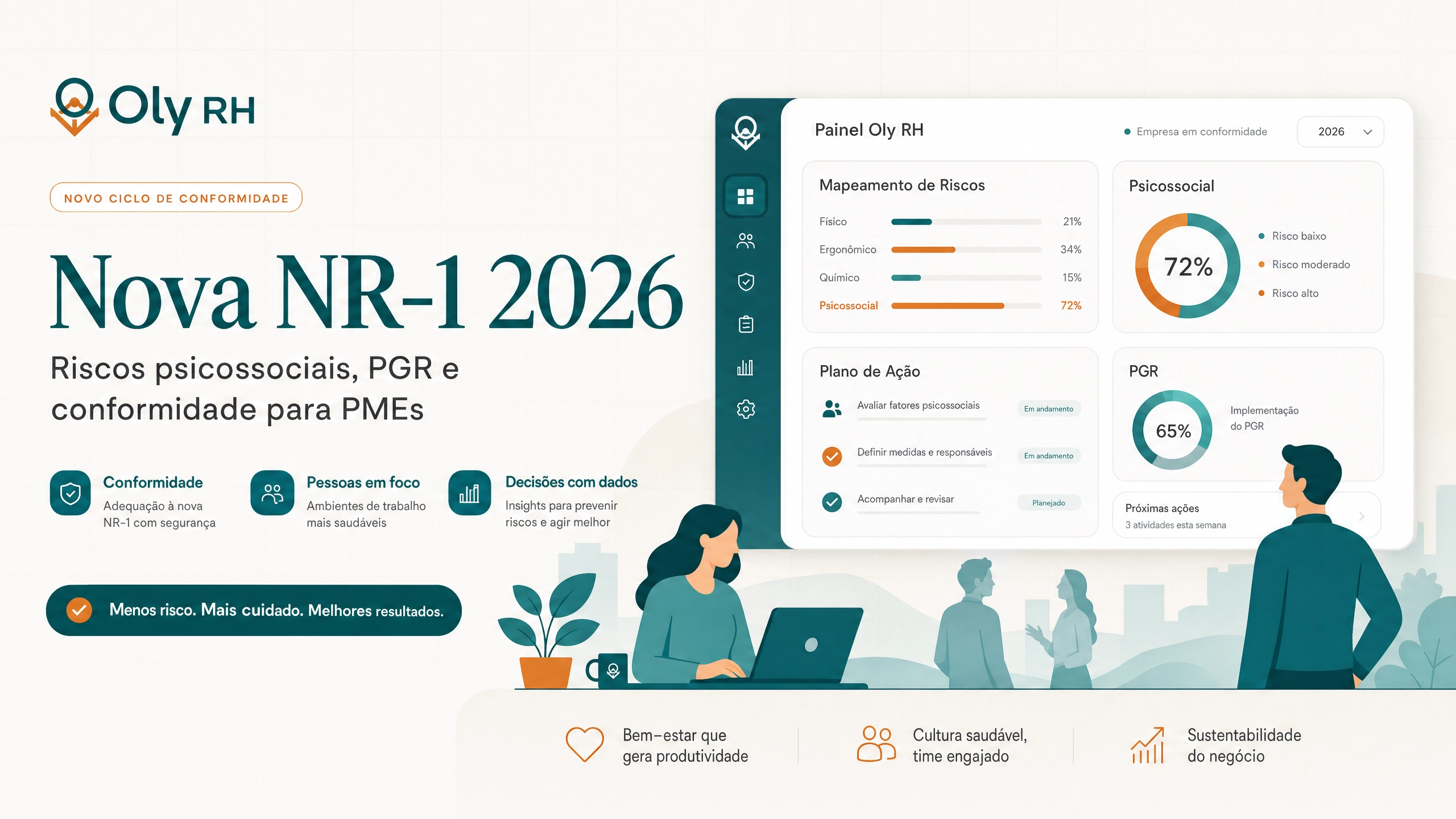The width and height of the screenshot is (1456, 819).
Task: Click the Painel Oly RH title
Action: [x=869, y=130]
